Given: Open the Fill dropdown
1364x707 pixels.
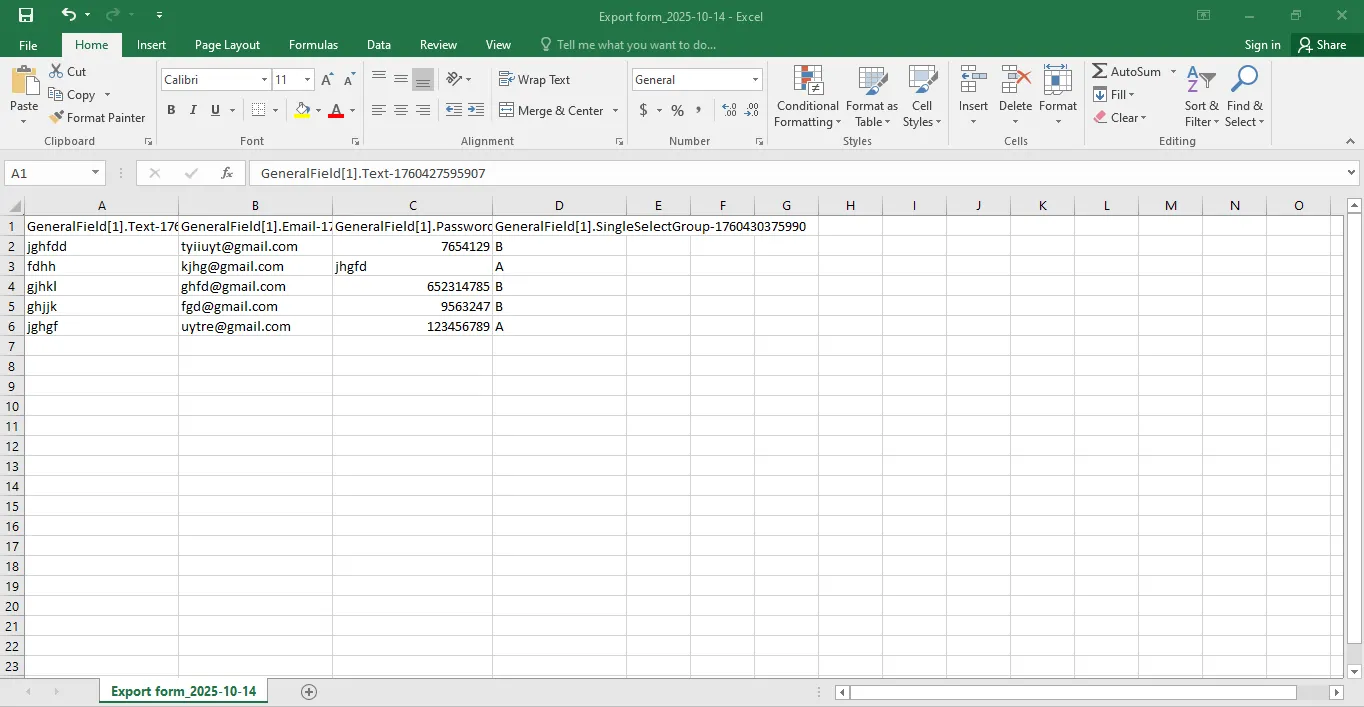Looking at the screenshot, I should click(1114, 95).
